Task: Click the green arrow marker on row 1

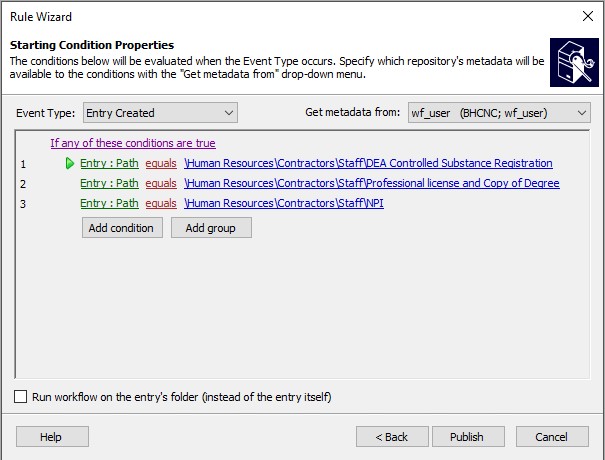Action: (70, 163)
